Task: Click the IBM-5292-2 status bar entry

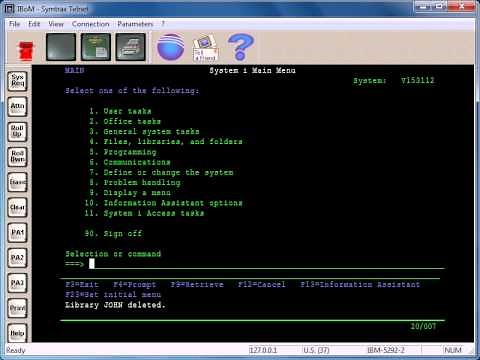Action: tap(386, 350)
